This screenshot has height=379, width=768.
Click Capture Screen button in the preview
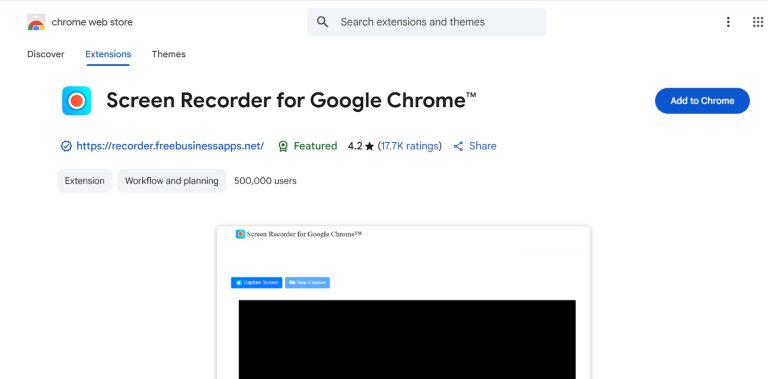click(257, 283)
